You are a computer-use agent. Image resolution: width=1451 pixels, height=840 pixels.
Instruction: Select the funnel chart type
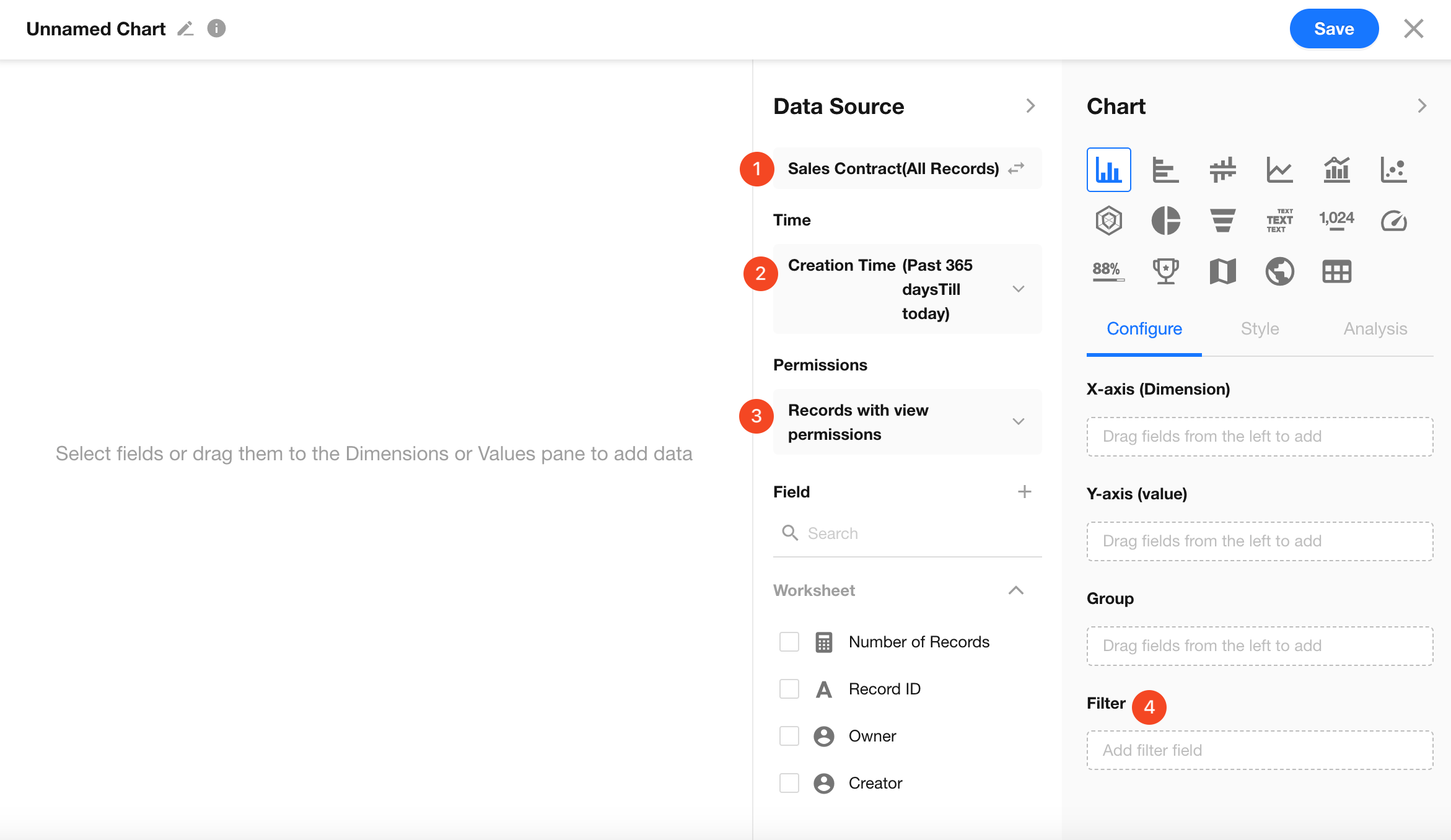(1222, 221)
